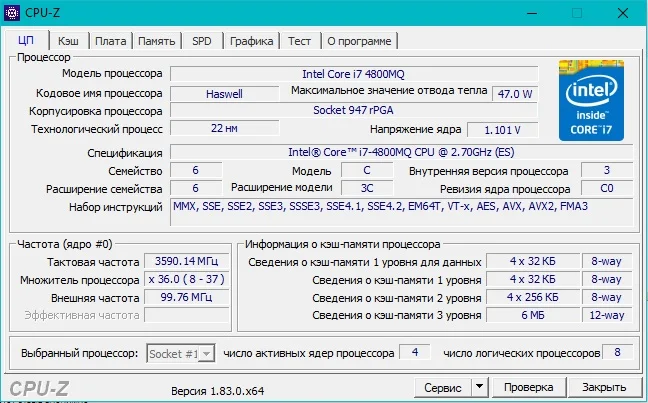Click the Модель value C
The image size is (648, 403).
coord(367,170)
